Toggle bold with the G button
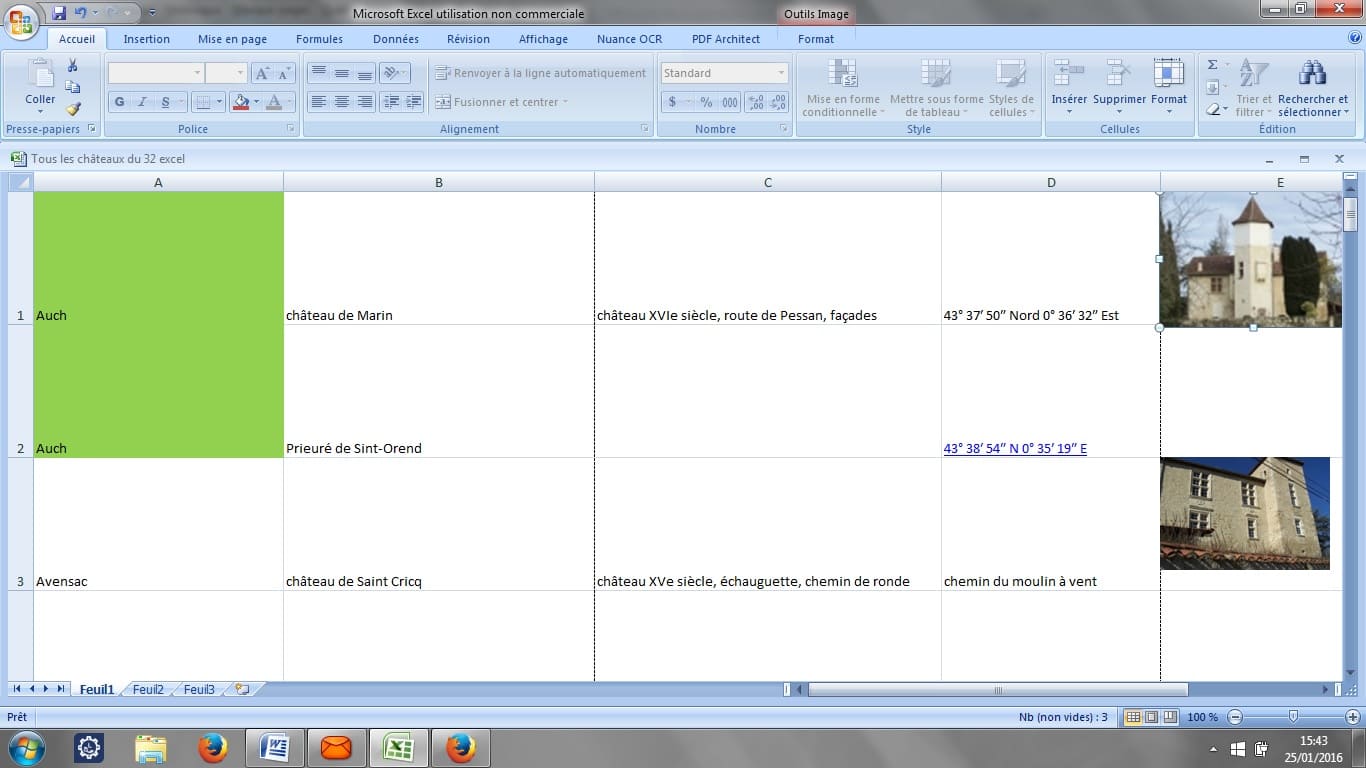Image resolution: width=1366 pixels, height=768 pixels. (120, 102)
